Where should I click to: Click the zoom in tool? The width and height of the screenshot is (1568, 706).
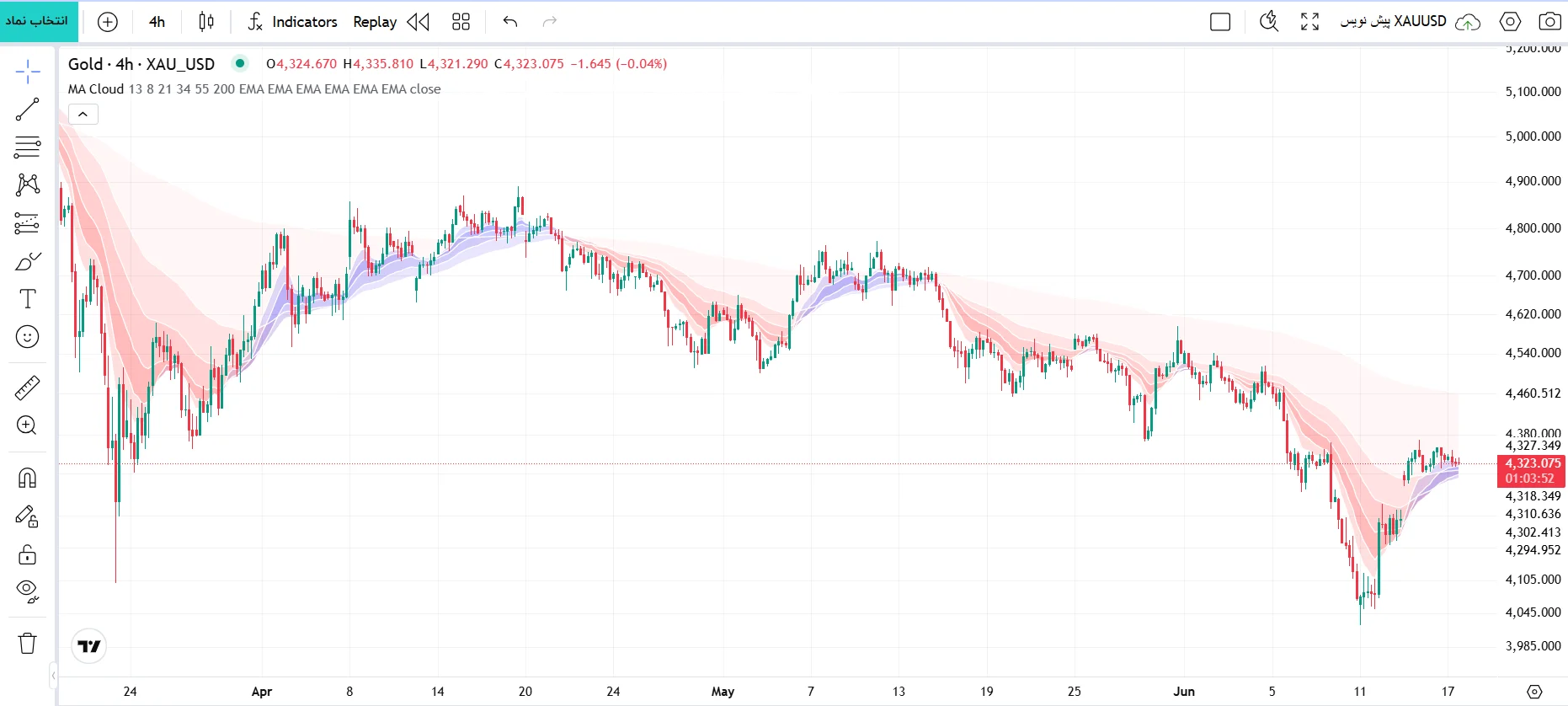27,425
